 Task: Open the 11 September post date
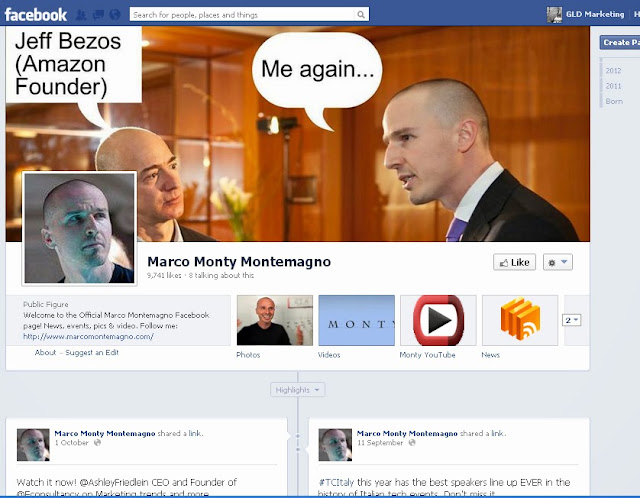click(x=380, y=442)
